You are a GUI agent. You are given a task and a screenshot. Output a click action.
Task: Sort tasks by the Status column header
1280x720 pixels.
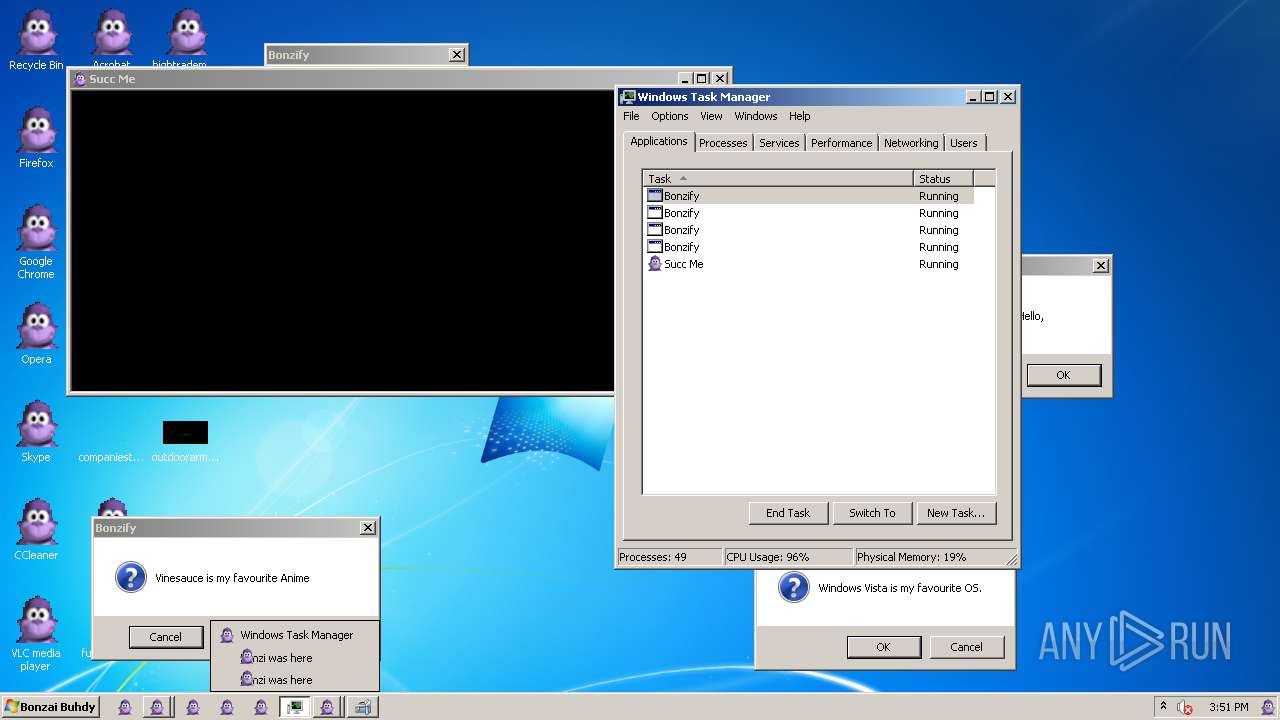coord(943,179)
